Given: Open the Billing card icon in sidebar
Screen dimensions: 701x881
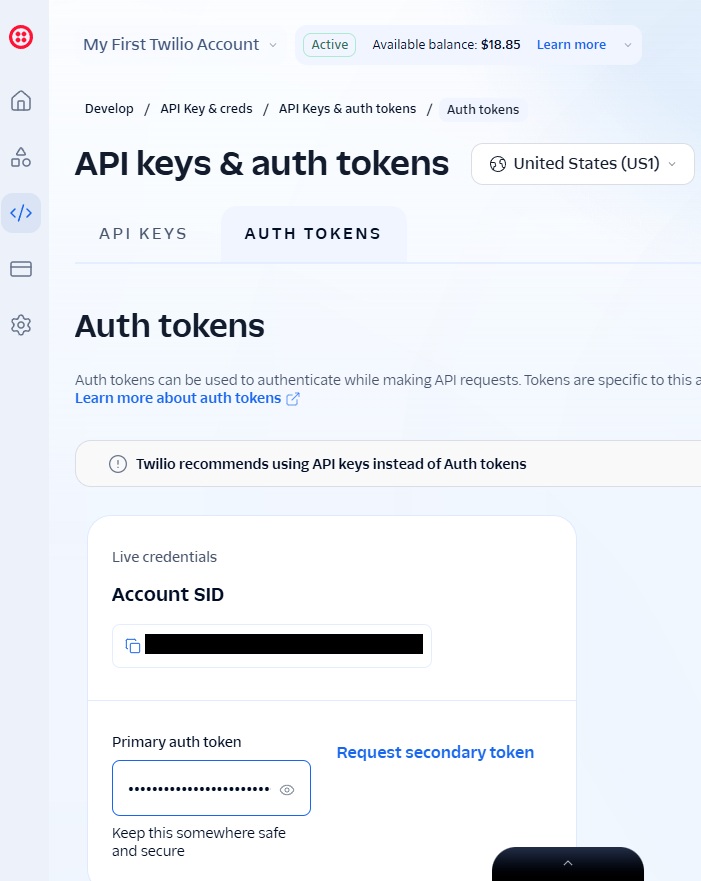Looking at the screenshot, I should click(x=21, y=269).
